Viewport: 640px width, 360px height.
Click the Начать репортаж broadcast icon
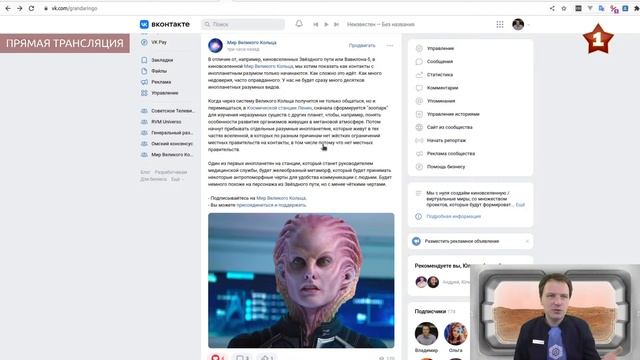pos(419,140)
